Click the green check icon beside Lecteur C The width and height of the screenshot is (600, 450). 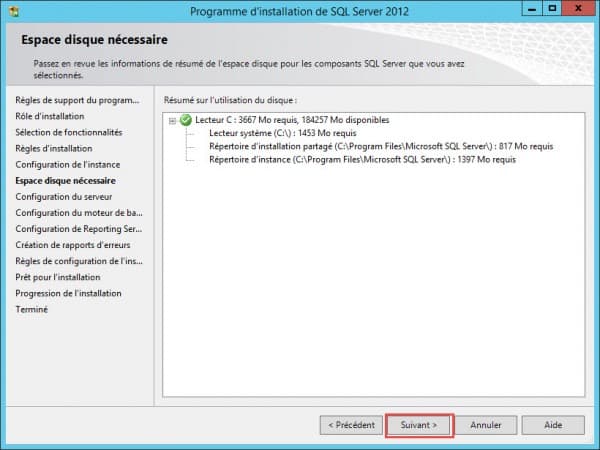point(186,120)
